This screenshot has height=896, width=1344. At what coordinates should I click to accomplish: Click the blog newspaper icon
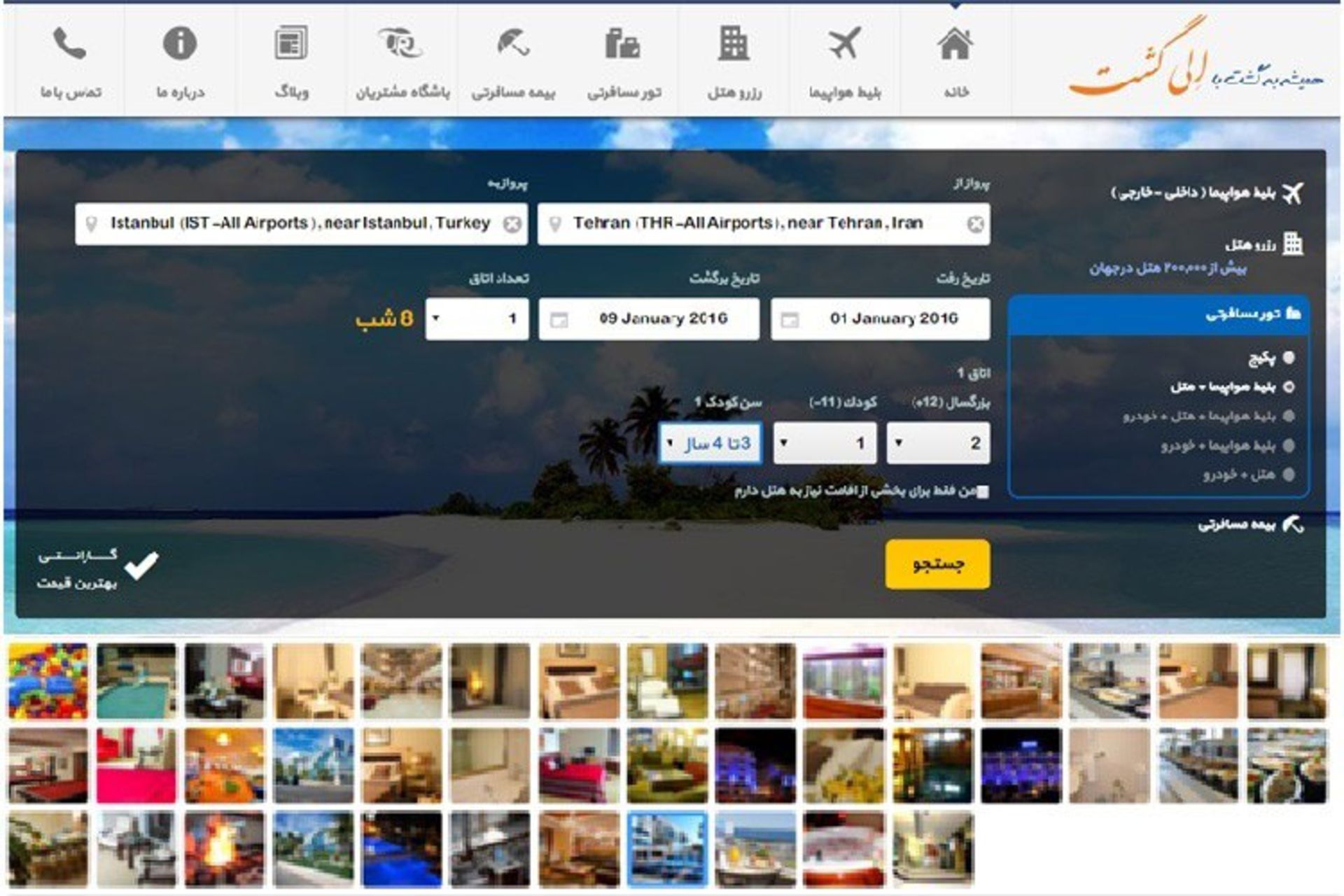pyautogui.click(x=290, y=44)
